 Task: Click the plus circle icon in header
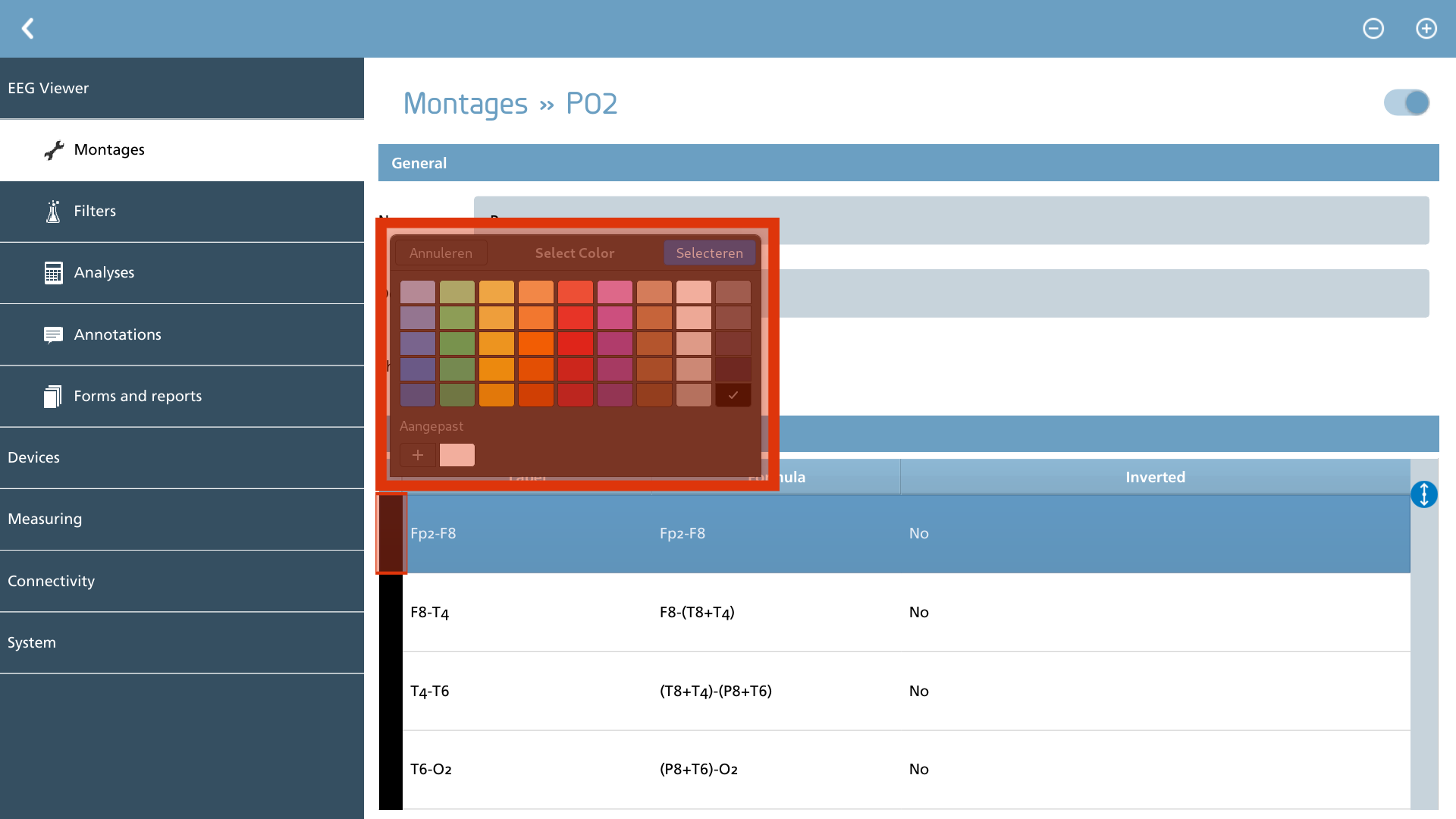(1426, 29)
